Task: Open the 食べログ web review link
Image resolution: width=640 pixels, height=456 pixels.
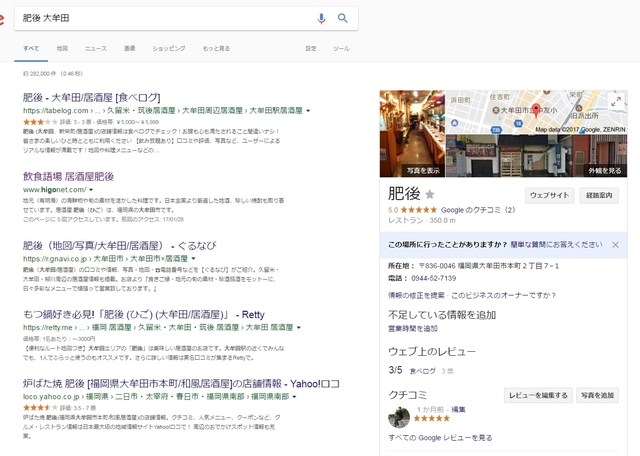Action: click(422, 371)
